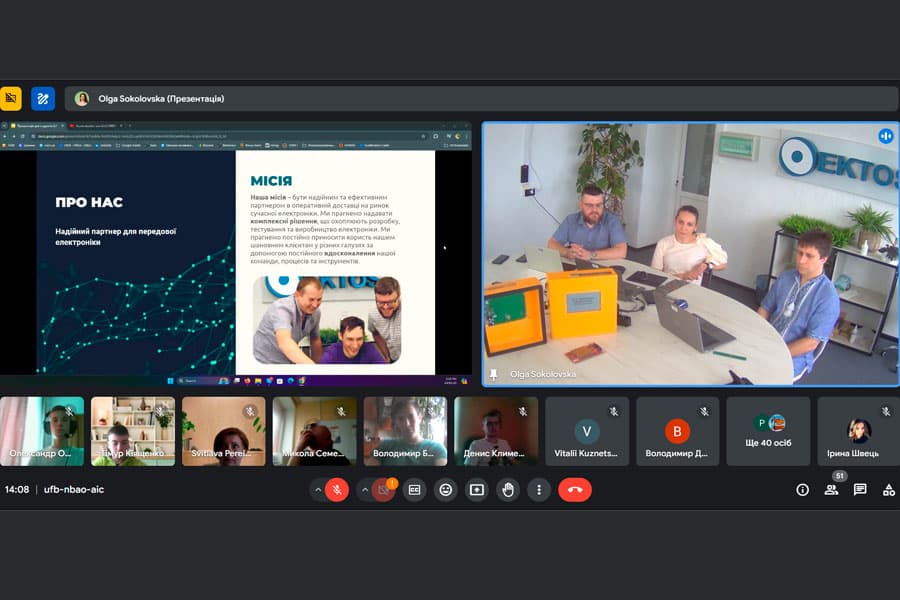900x600 pixels.
Task: Raise your hand
Action: click(508, 490)
